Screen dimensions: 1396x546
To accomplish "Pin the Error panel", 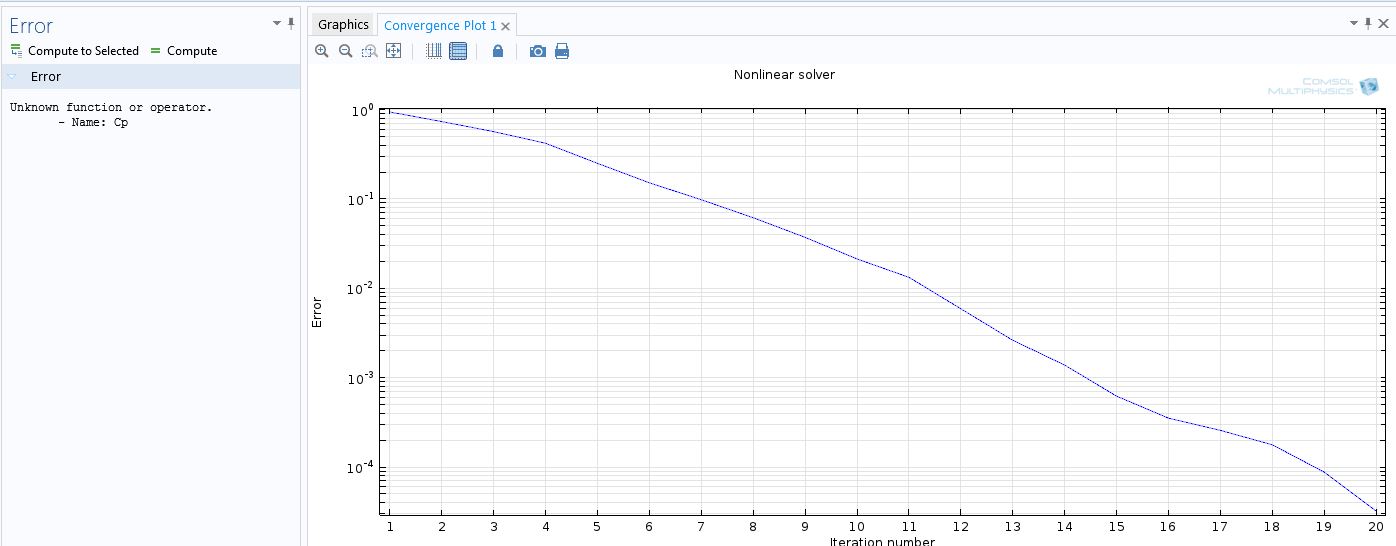I will point(291,23).
